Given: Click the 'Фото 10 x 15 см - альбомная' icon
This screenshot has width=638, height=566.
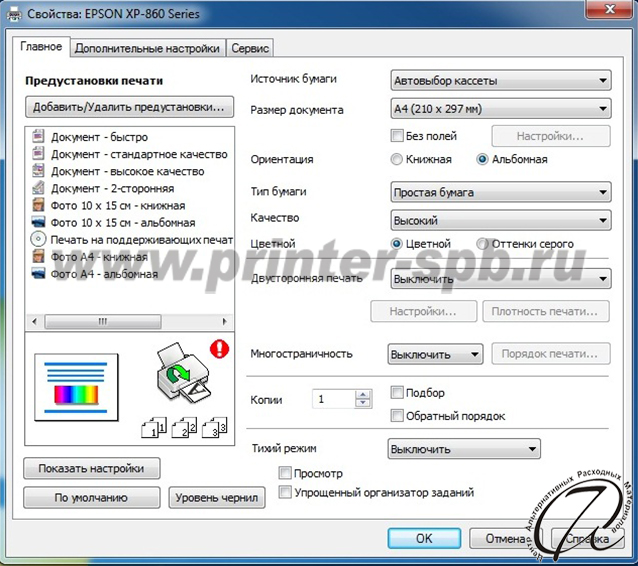Looking at the screenshot, I should tap(38, 222).
